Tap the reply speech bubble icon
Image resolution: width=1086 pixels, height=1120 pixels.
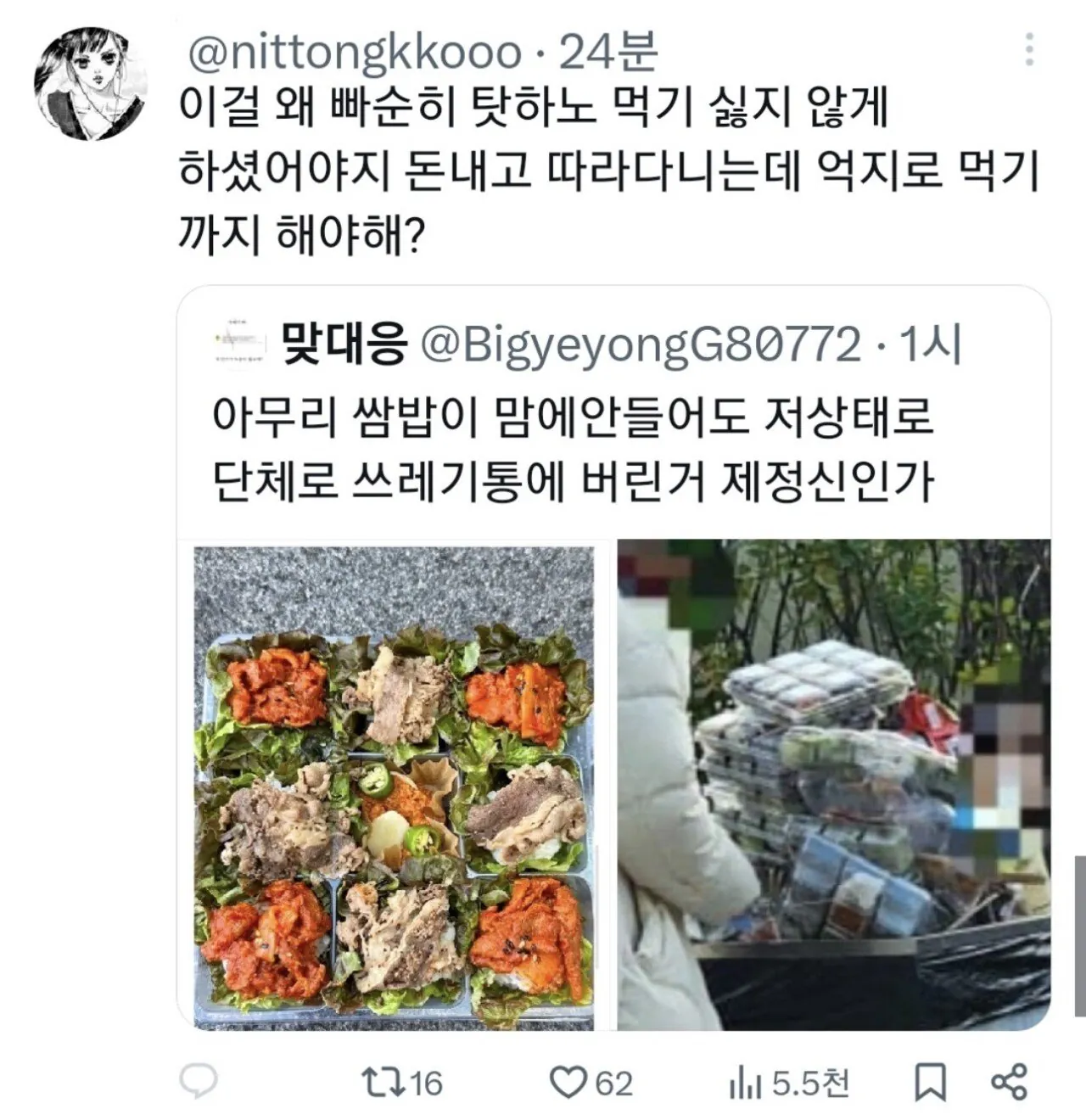point(199,1082)
